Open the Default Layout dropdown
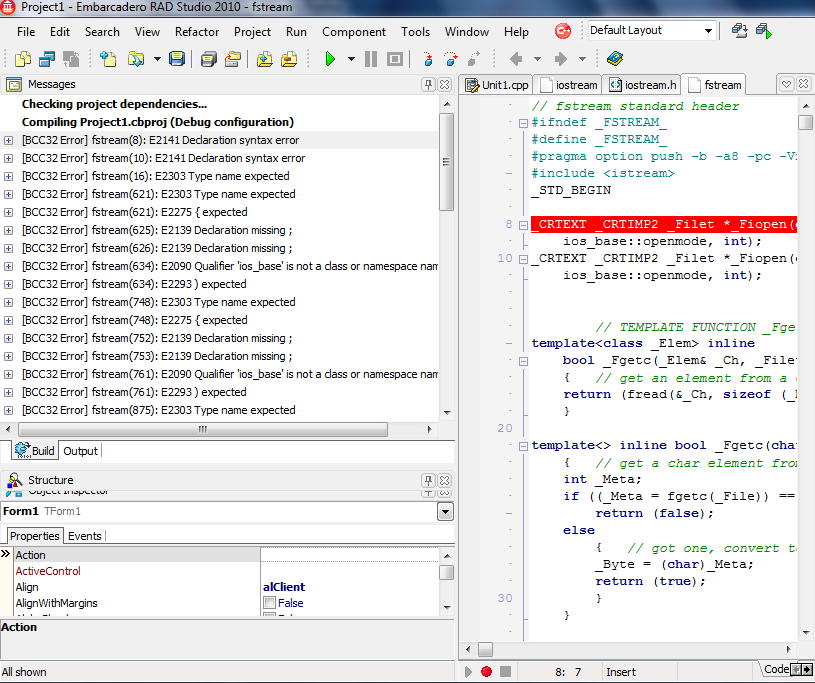Image resolution: width=815 pixels, height=683 pixels. pos(708,31)
